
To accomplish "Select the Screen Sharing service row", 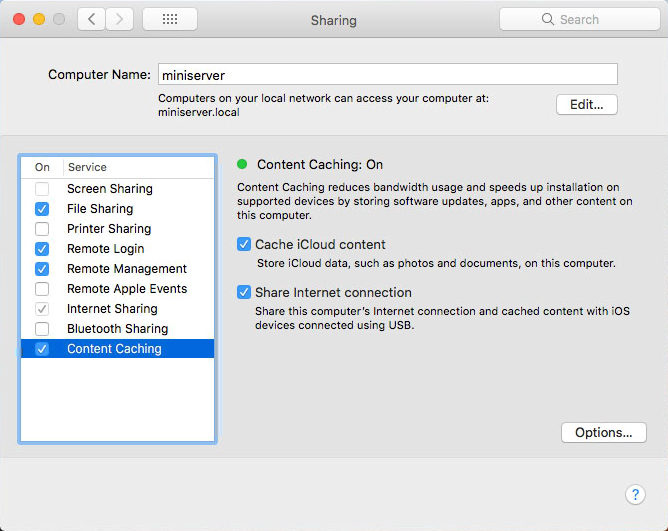I will click(118, 189).
